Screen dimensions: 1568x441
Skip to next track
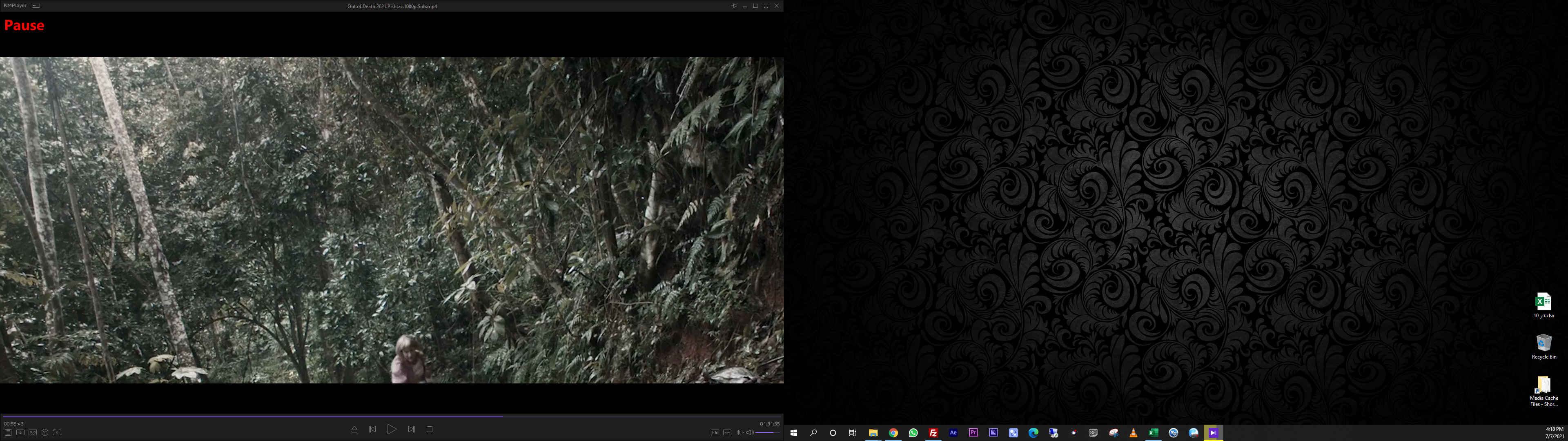click(x=412, y=430)
